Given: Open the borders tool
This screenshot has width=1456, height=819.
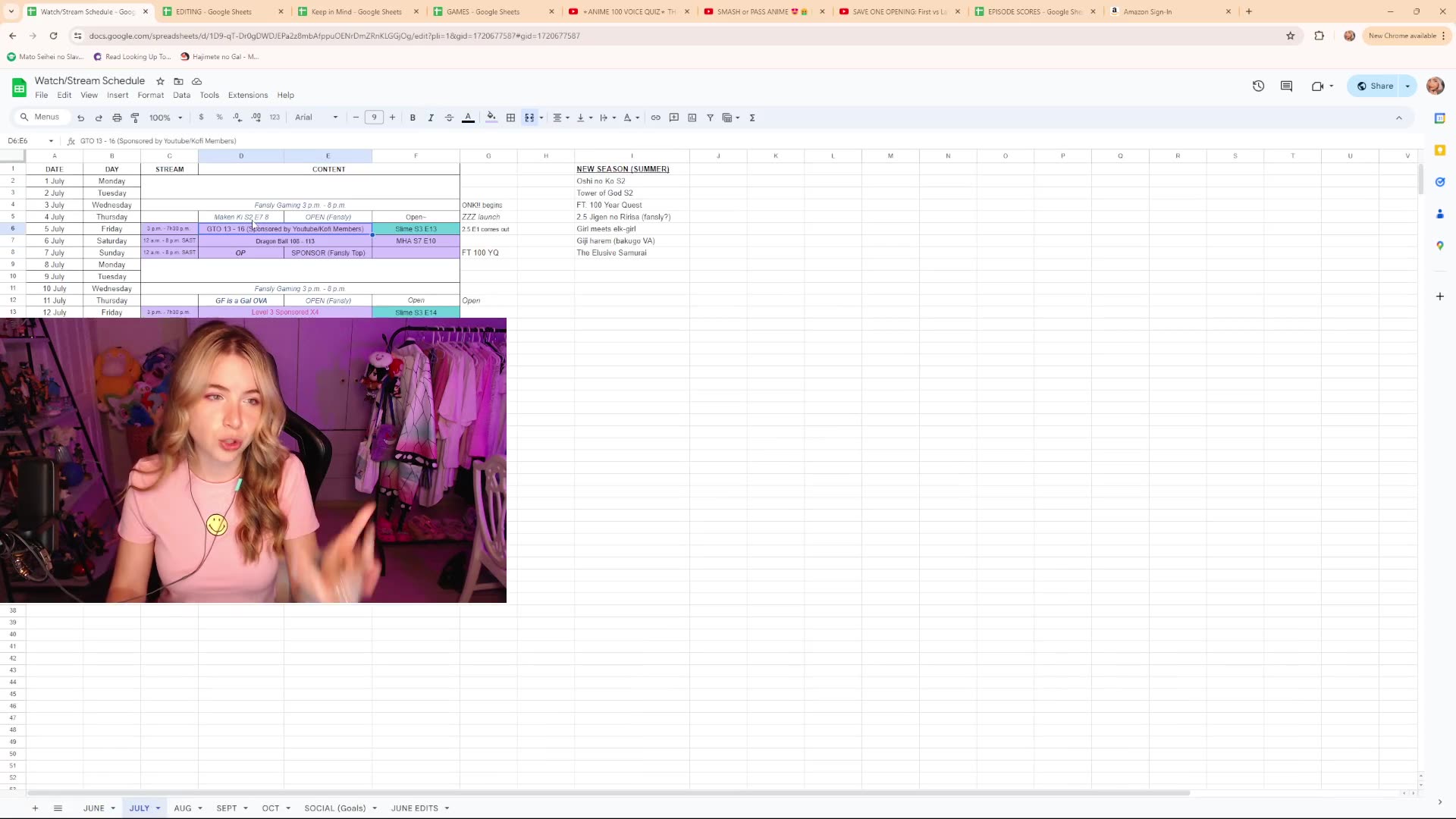Looking at the screenshot, I should tap(510, 118).
